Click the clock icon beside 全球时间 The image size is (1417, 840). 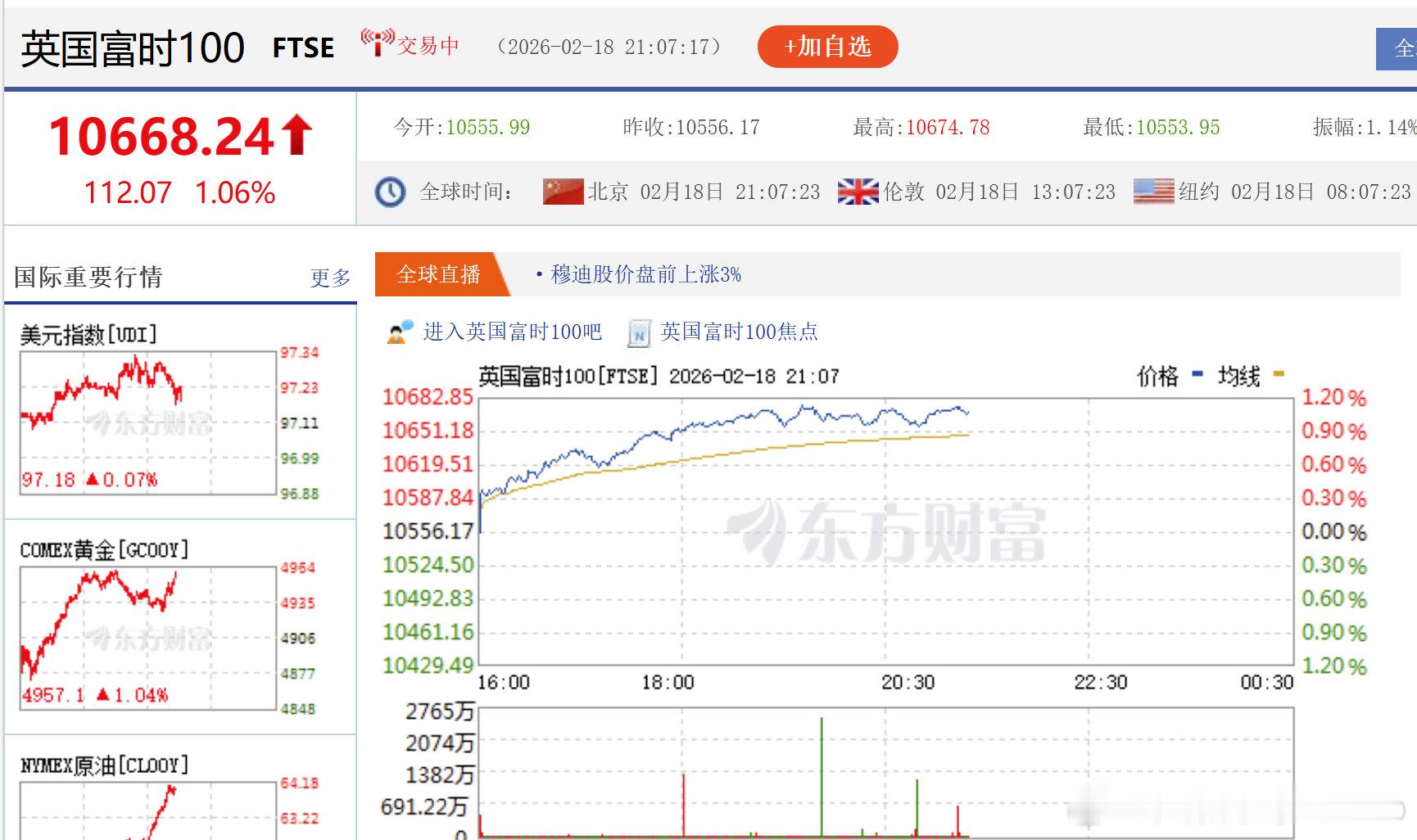tap(390, 192)
